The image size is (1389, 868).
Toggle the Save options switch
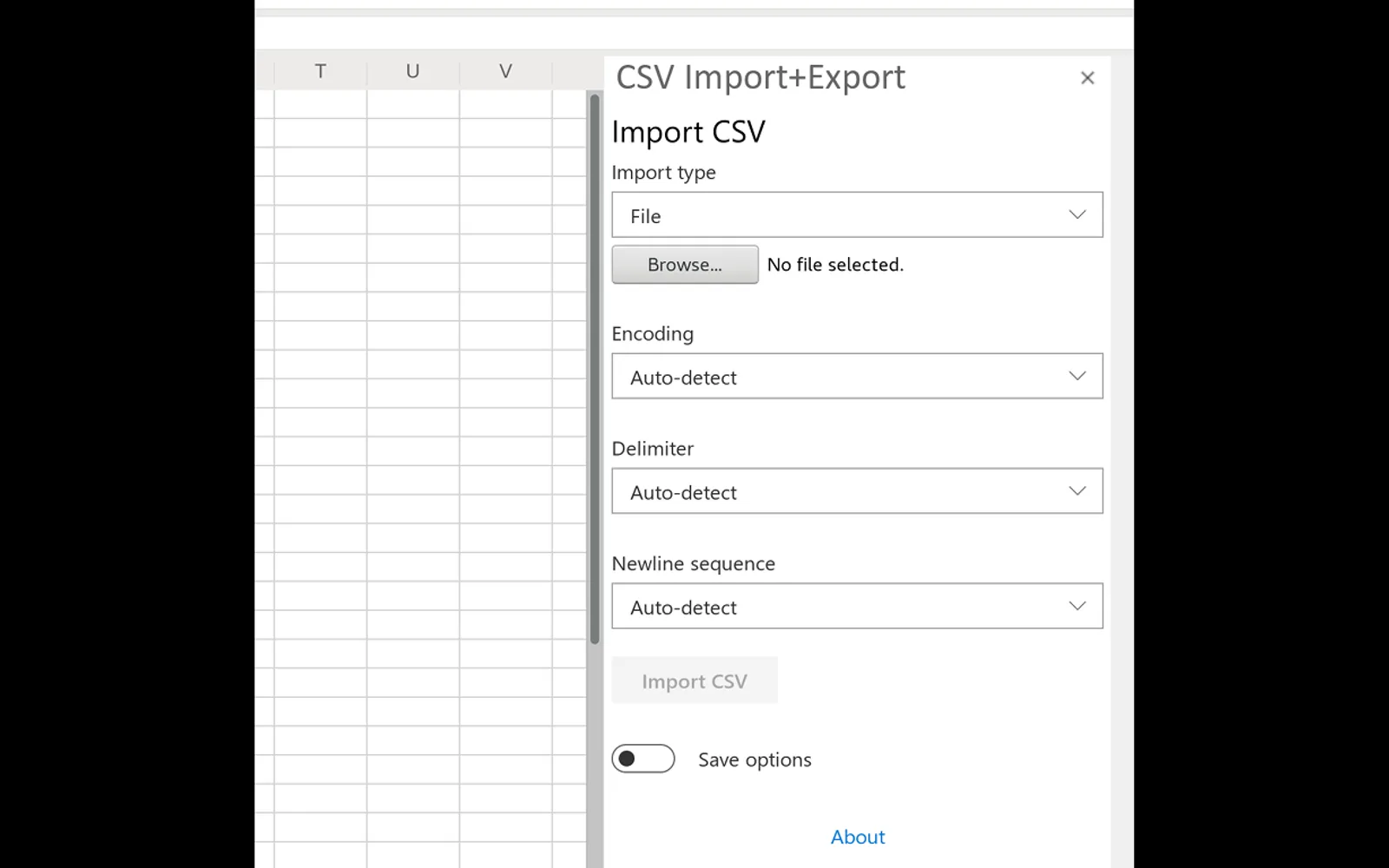(x=643, y=759)
